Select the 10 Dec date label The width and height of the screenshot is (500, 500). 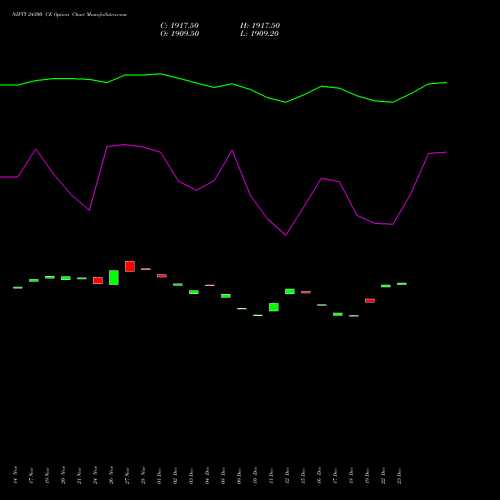tap(255, 475)
